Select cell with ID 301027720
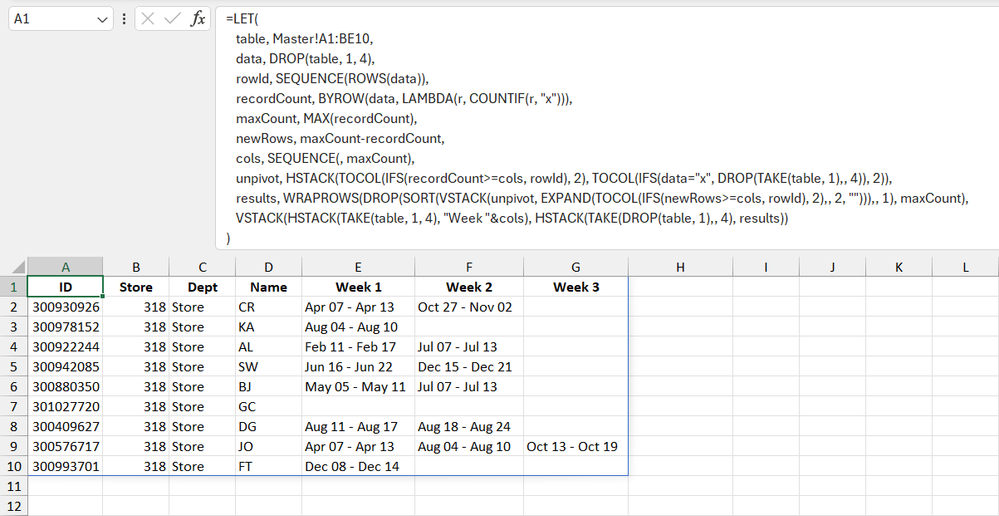The height and width of the screenshot is (516, 999). click(x=65, y=406)
